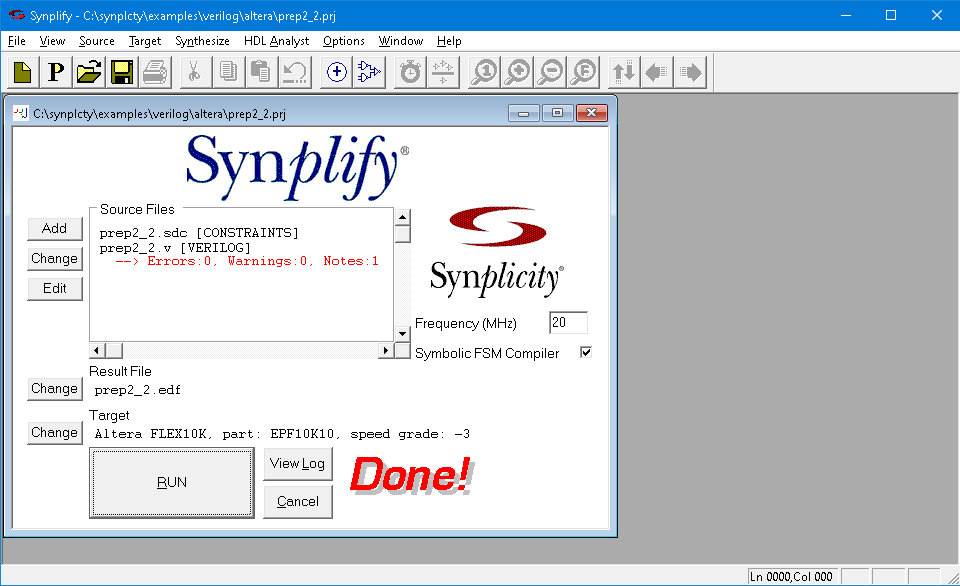Click Change button beside Target

[x=54, y=432]
